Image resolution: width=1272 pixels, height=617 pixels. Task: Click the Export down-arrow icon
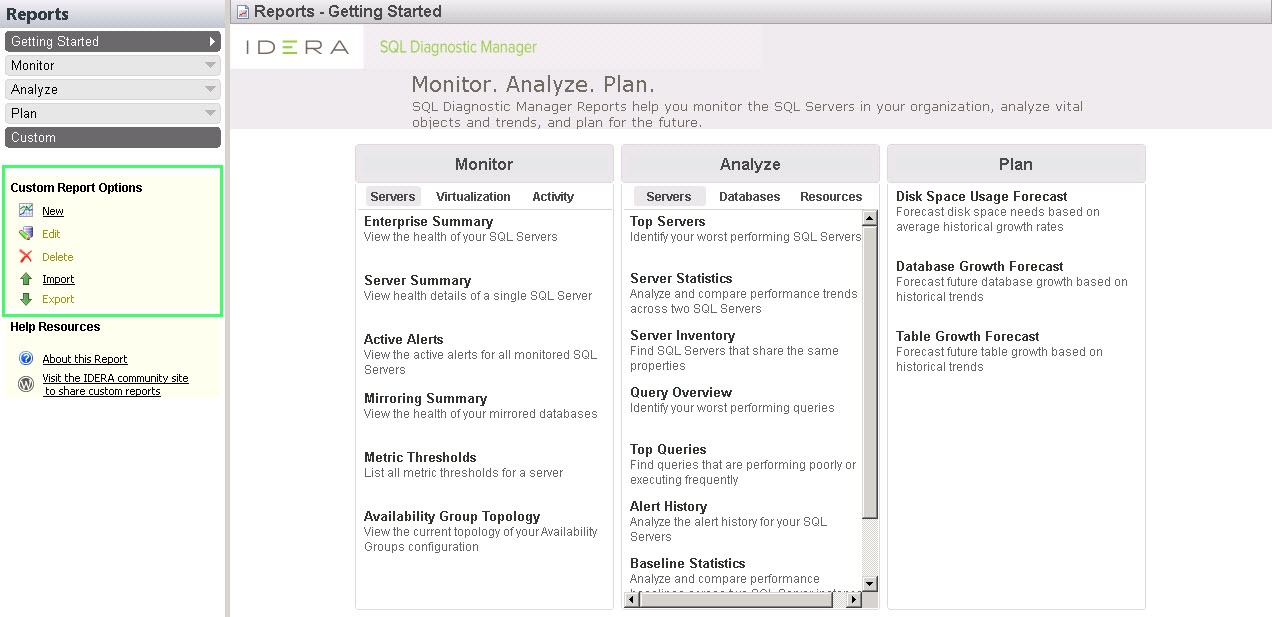[26, 299]
